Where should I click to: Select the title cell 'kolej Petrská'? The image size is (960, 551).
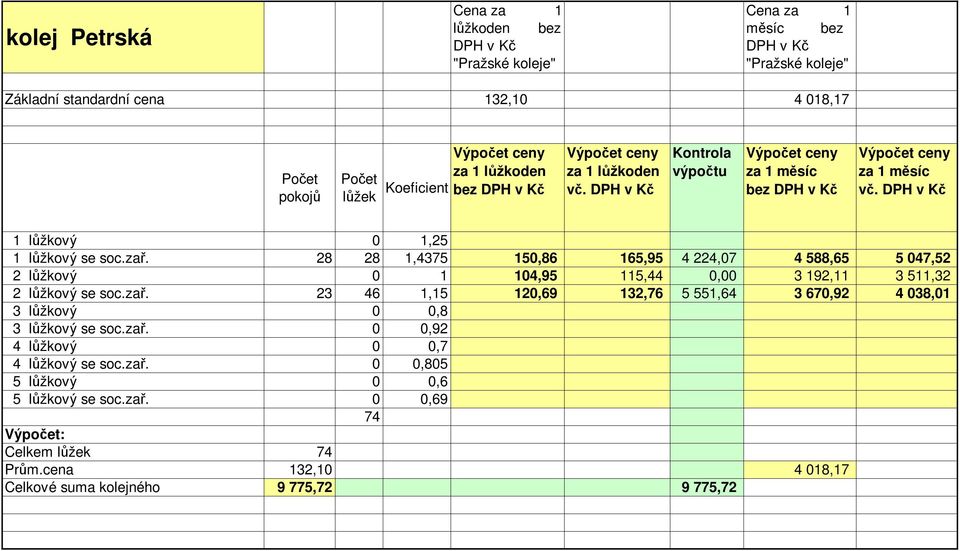point(133,37)
